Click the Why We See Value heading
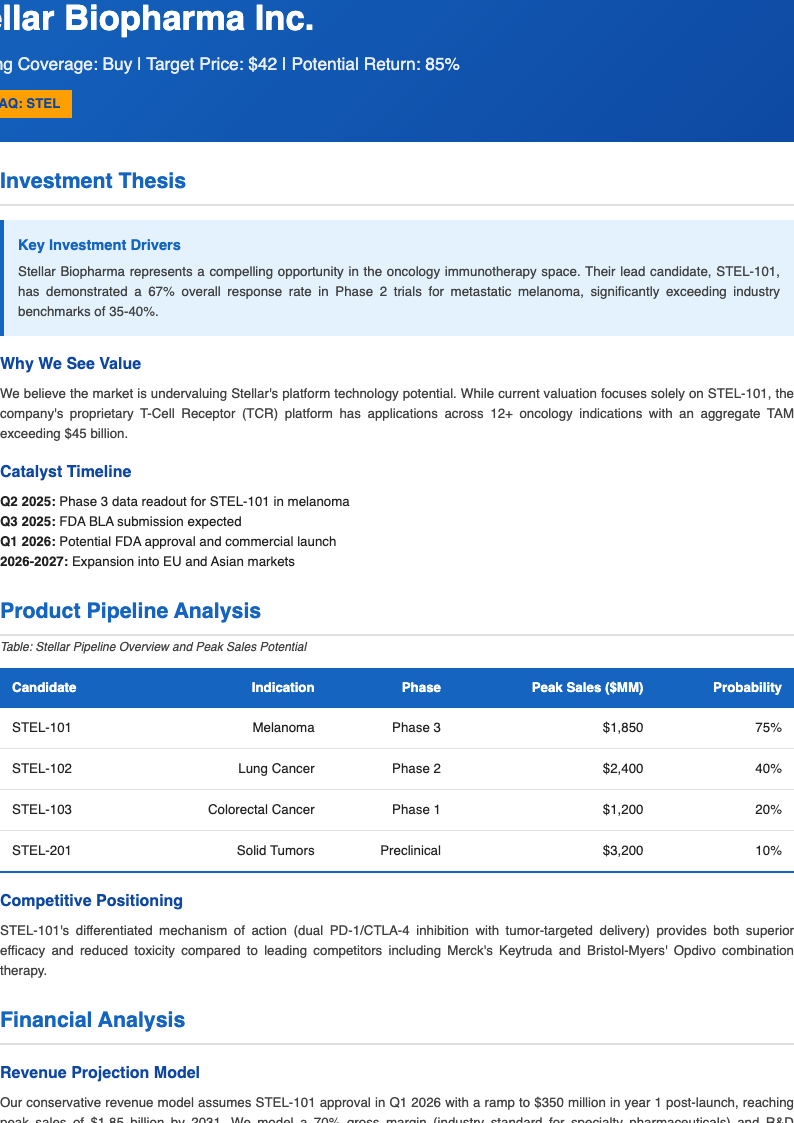Viewport: 794px width, 1123px height. click(70, 363)
